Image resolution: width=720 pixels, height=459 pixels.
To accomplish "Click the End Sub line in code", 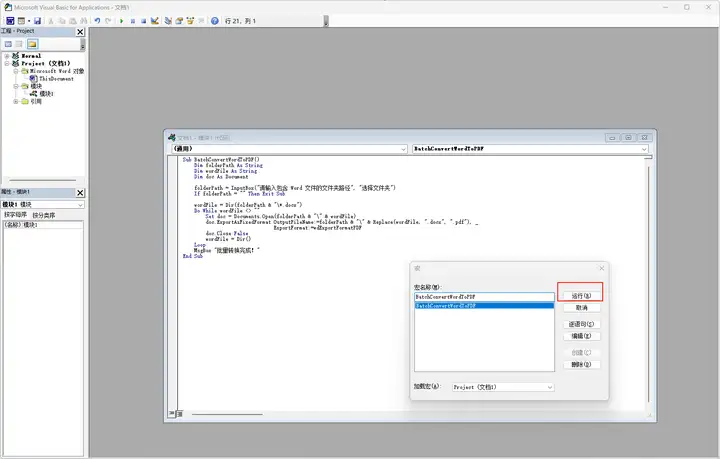I will (192, 257).
